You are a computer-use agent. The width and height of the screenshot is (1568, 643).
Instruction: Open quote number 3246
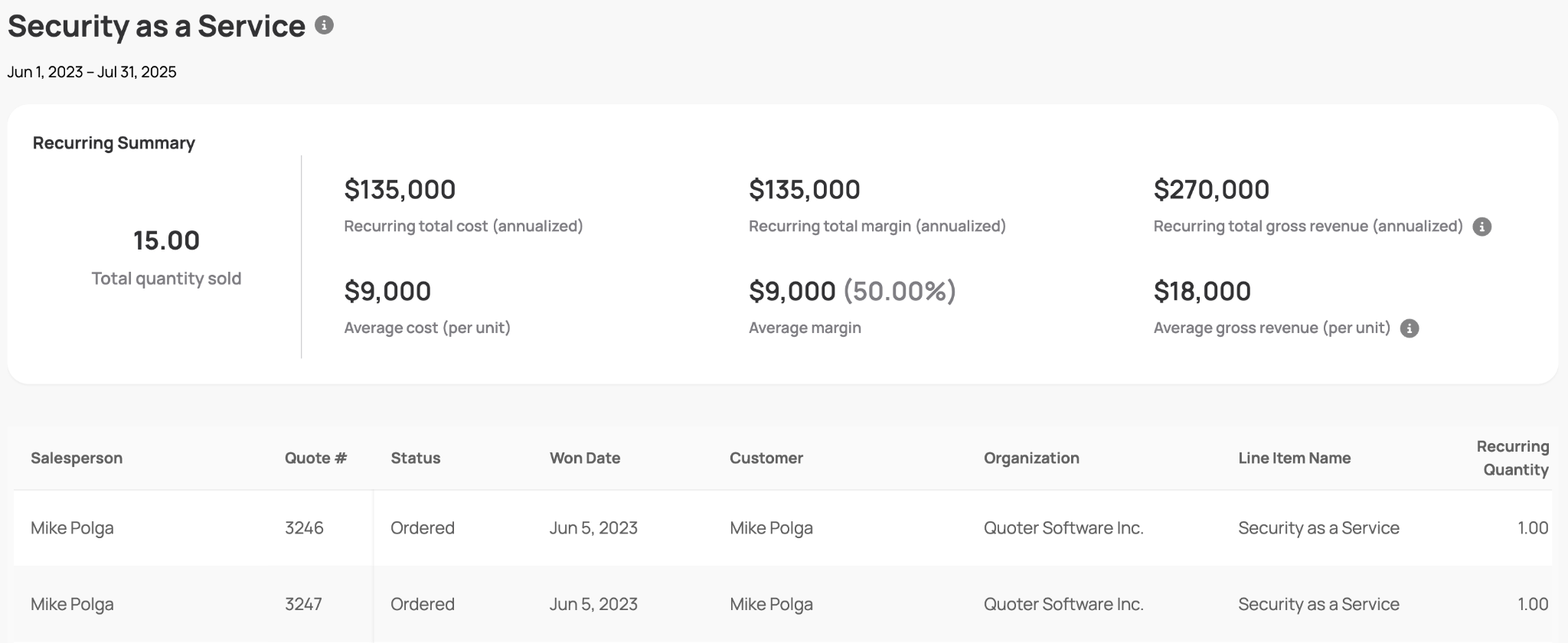(x=304, y=528)
